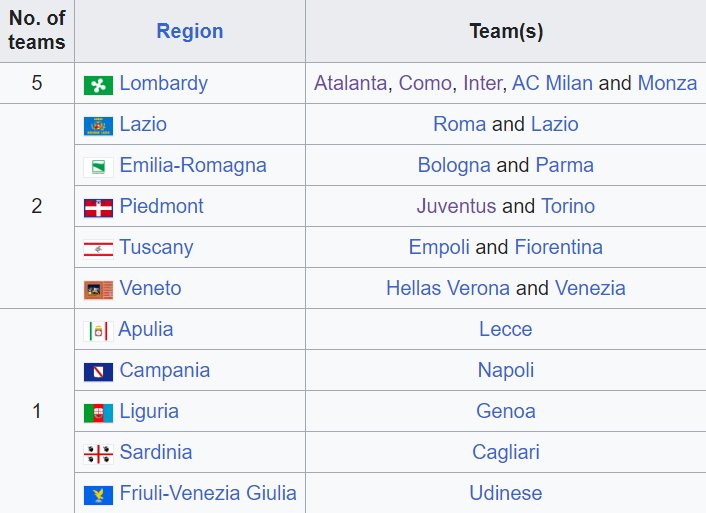Open the Region column header link

tap(190, 31)
